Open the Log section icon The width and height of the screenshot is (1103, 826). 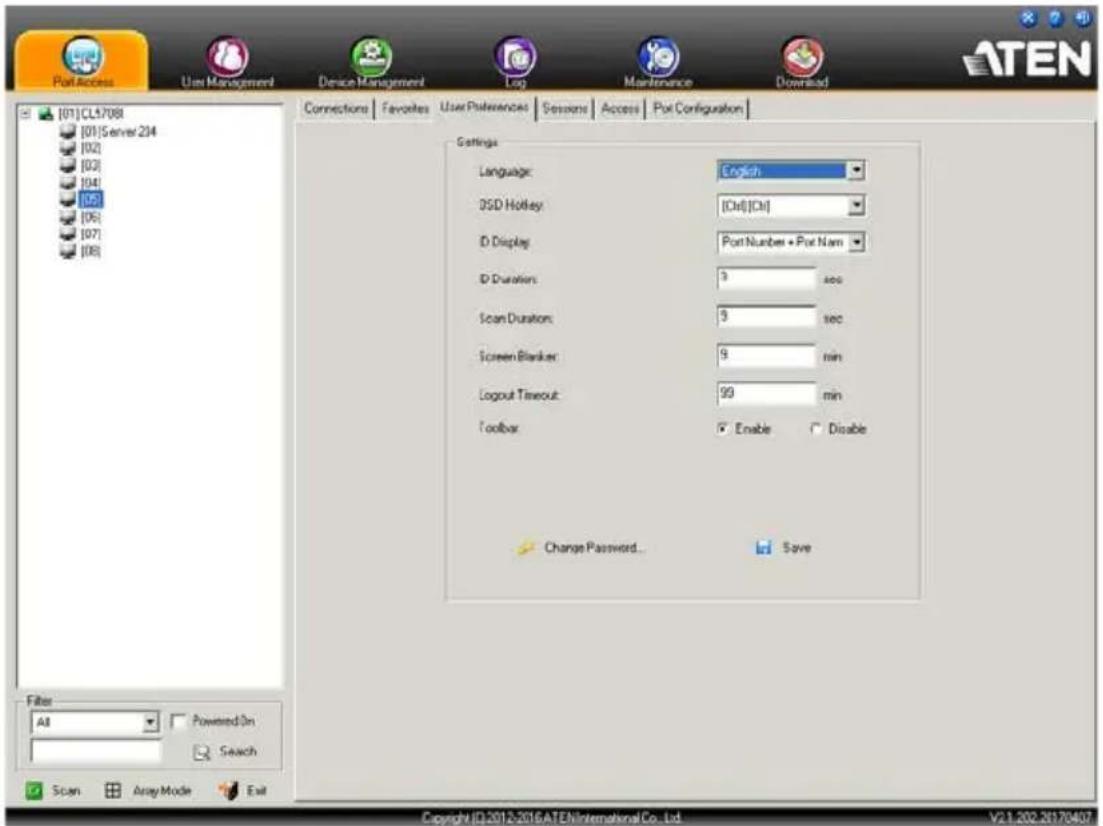pos(515,56)
